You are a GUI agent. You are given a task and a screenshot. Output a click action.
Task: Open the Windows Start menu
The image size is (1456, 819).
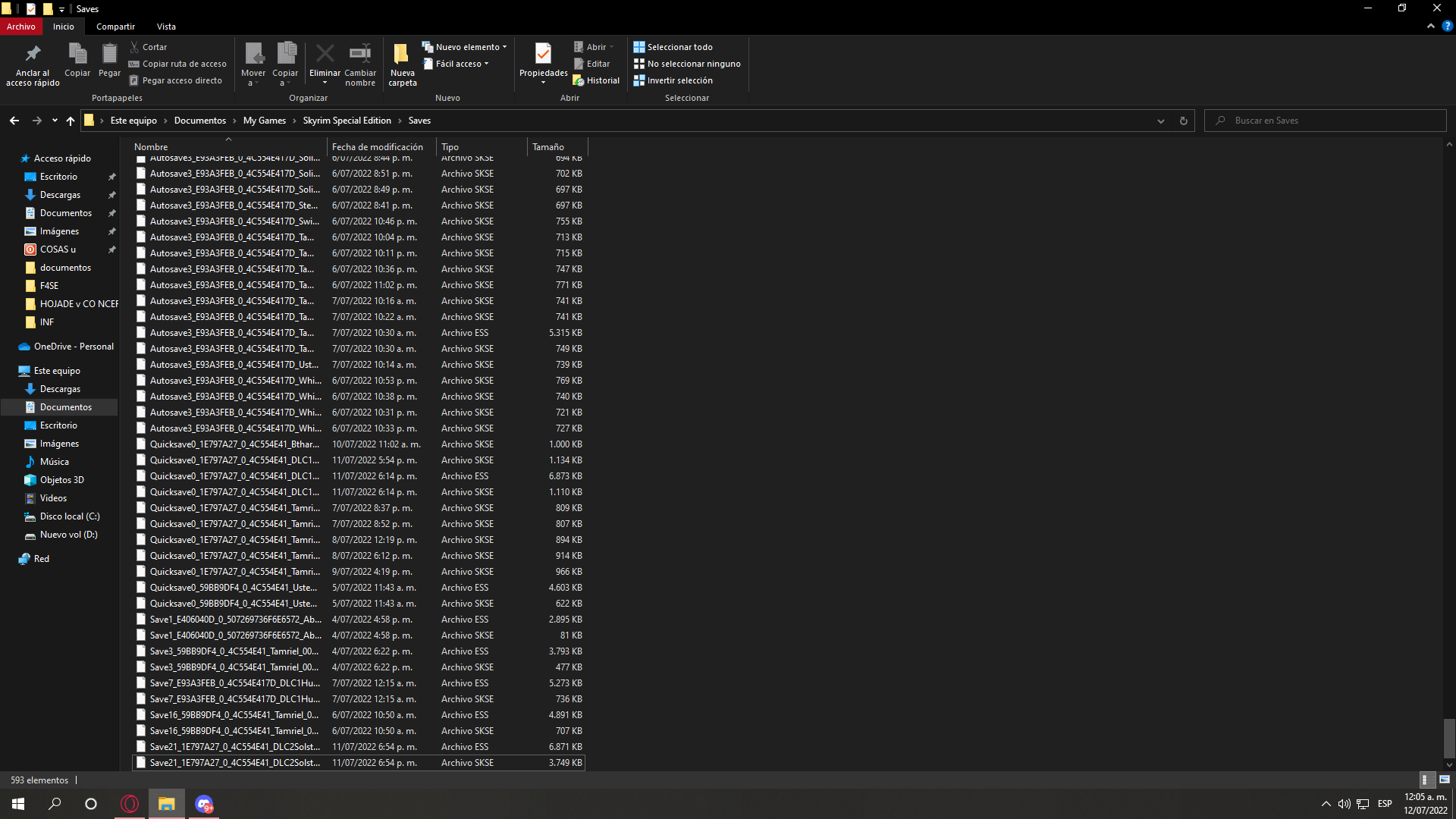coord(18,804)
